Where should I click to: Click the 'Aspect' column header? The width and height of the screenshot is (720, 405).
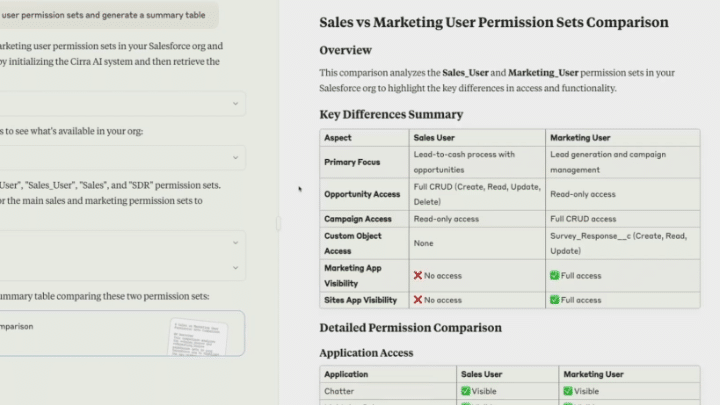click(338, 138)
